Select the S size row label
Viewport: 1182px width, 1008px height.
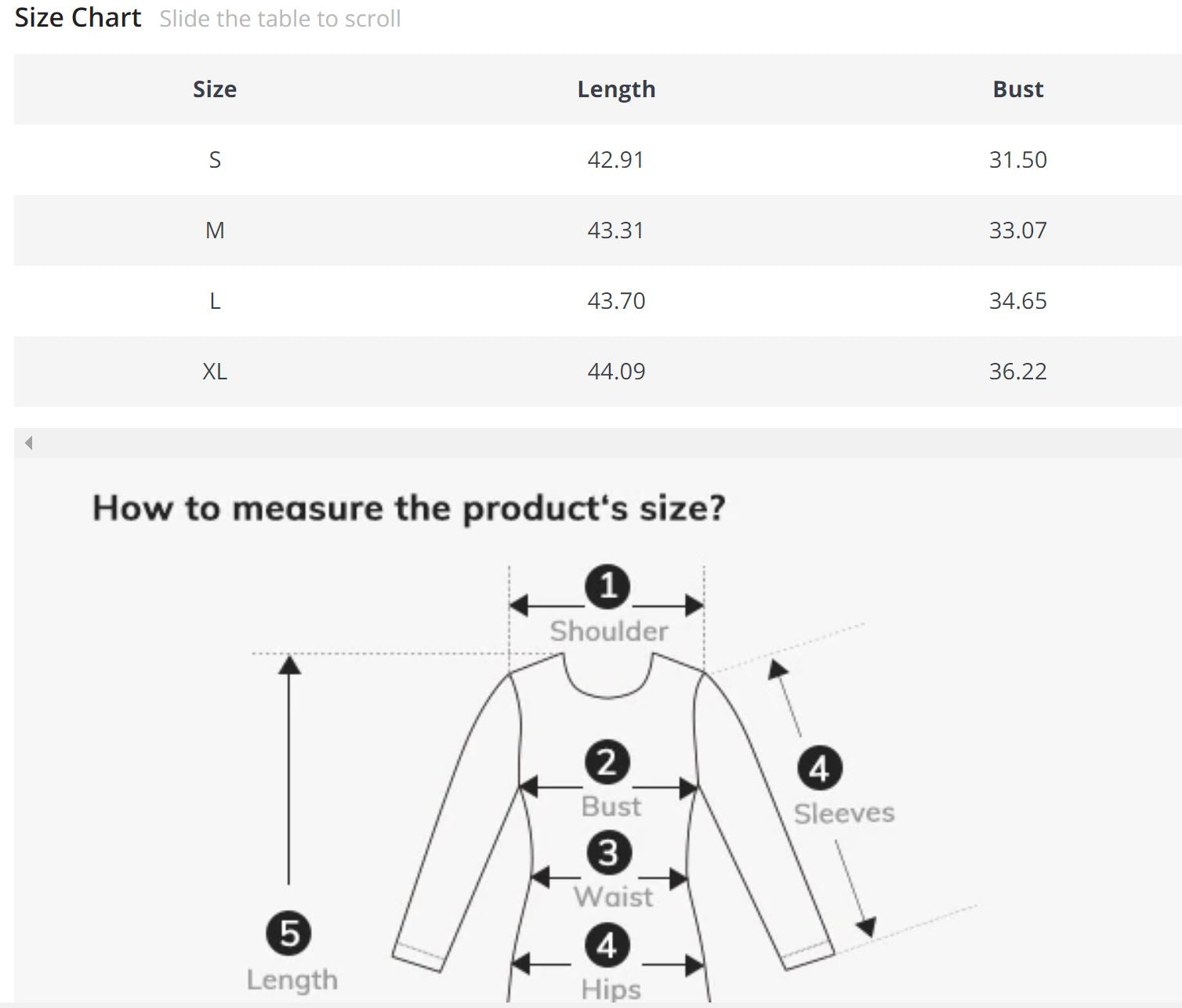[215, 160]
